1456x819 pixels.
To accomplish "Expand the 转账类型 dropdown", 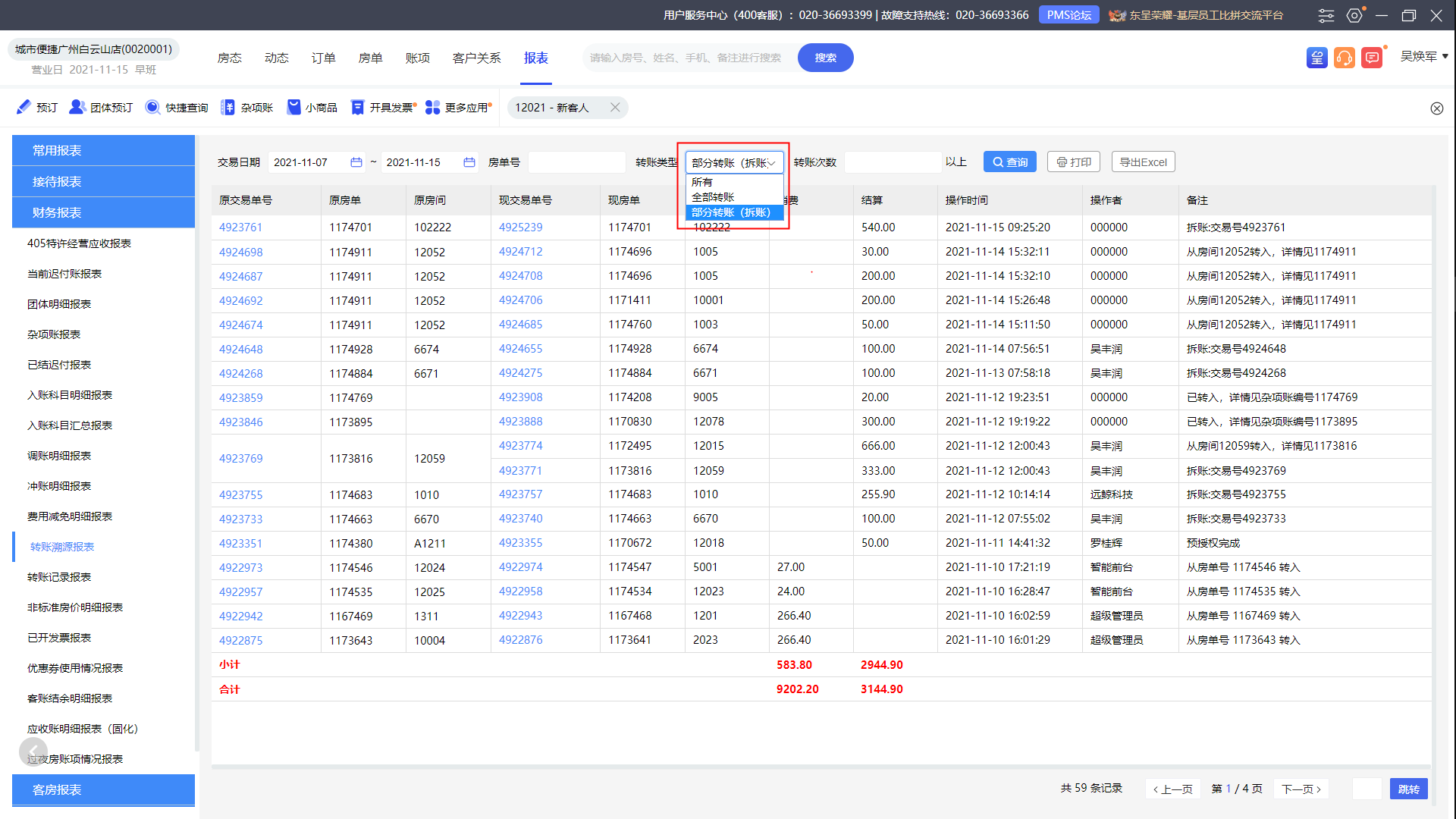I will (734, 162).
